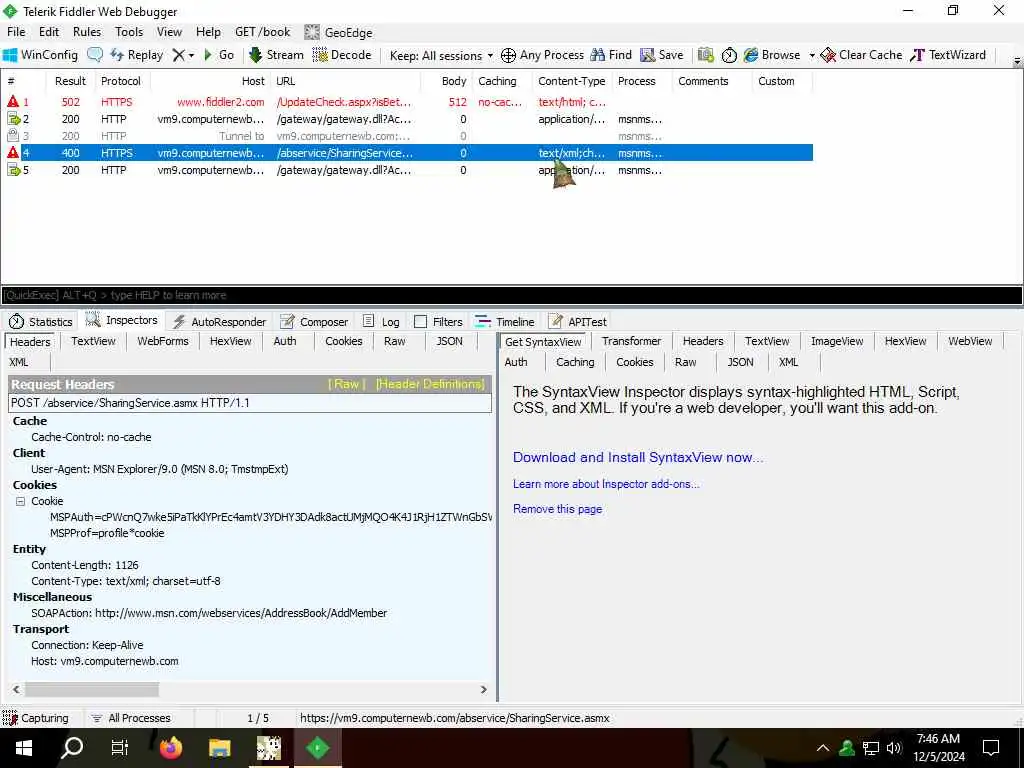Switch to the AutoResponder tab
This screenshot has height=768, width=1024.
pos(219,321)
